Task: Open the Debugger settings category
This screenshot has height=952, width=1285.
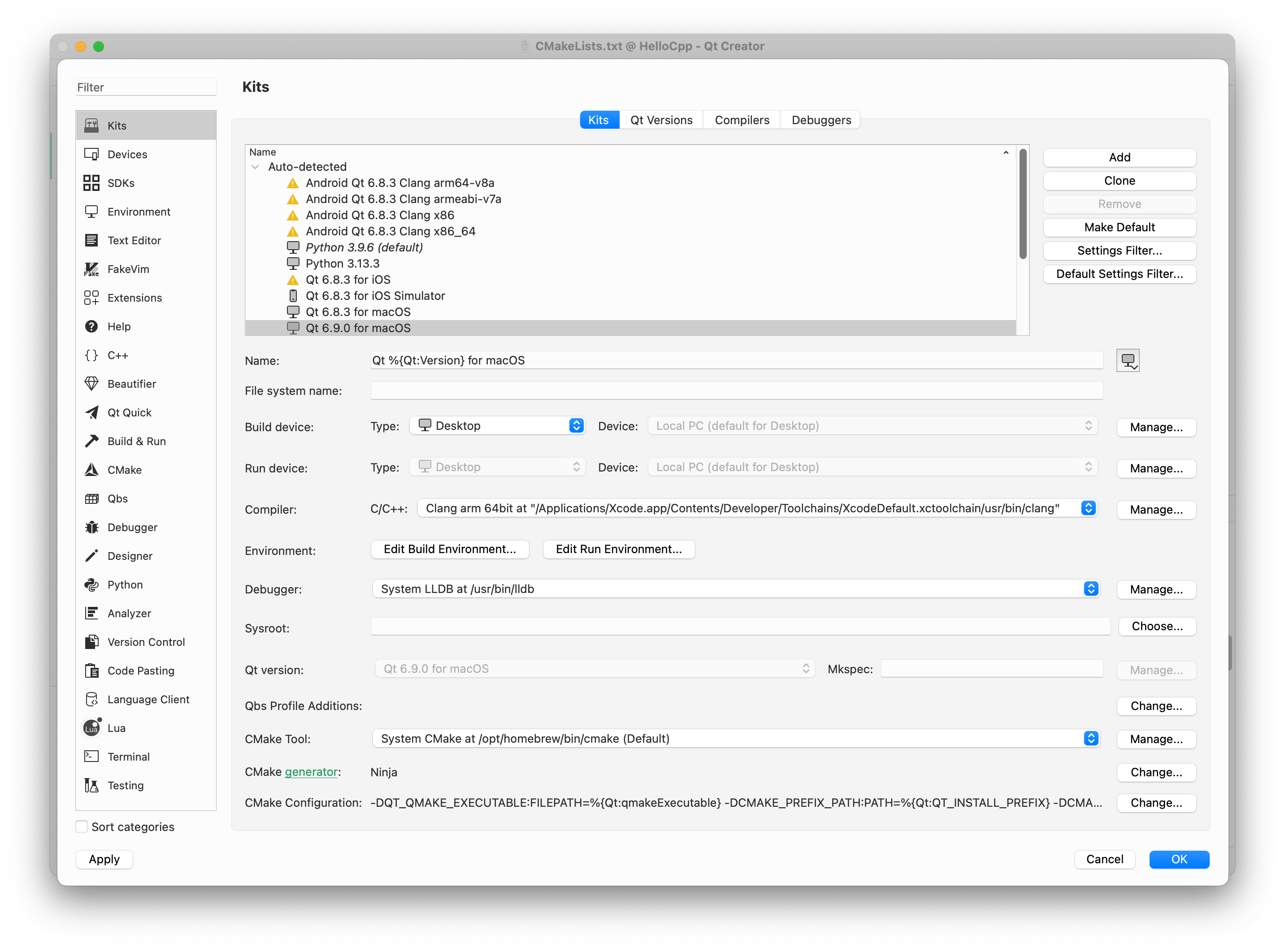Action: pos(146,527)
